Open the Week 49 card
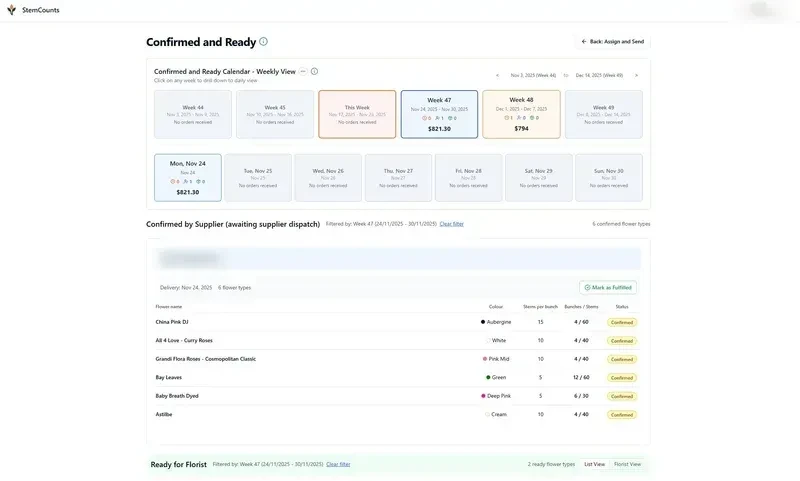The width and height of the screenshot is (800, 481). click(604, 114)
